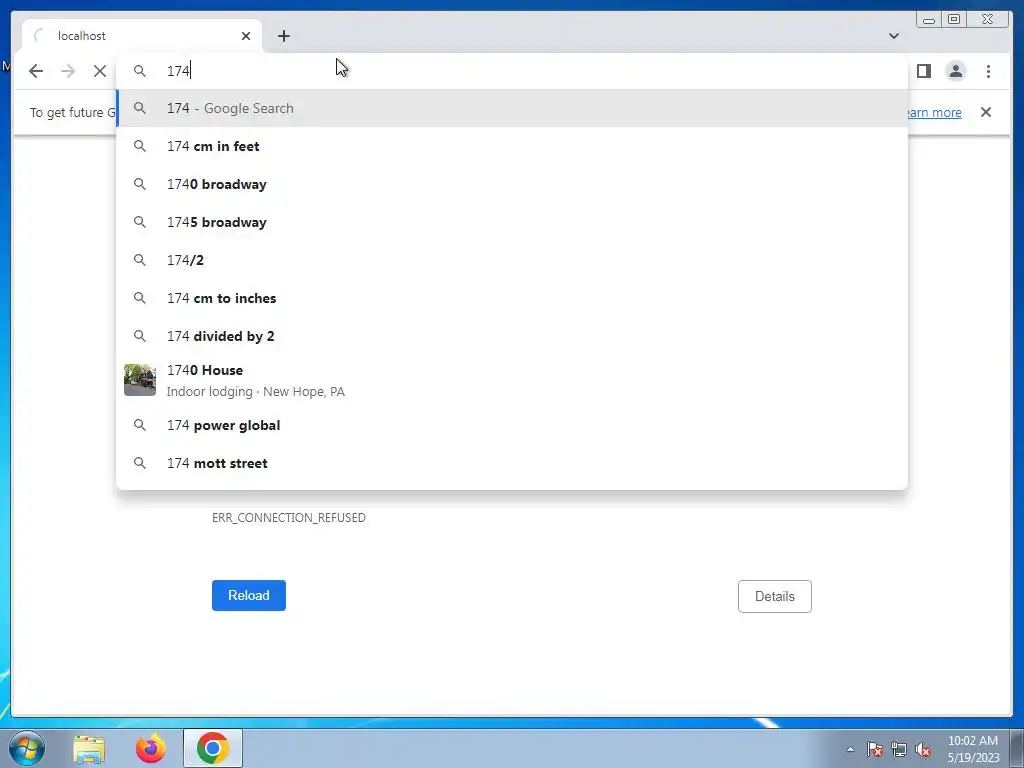Screen dimensions: 1024x768
Task: Open Windows Explorer from the taskbar
Action: click(89, 749)
